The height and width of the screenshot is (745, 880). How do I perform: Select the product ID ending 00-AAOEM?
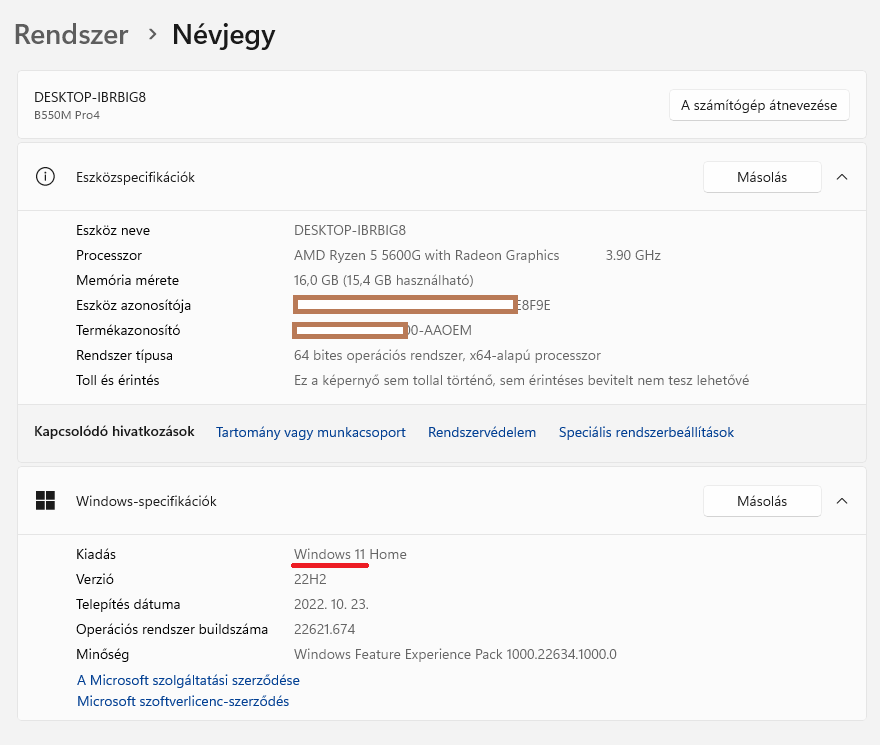click(x=382, y=330)
